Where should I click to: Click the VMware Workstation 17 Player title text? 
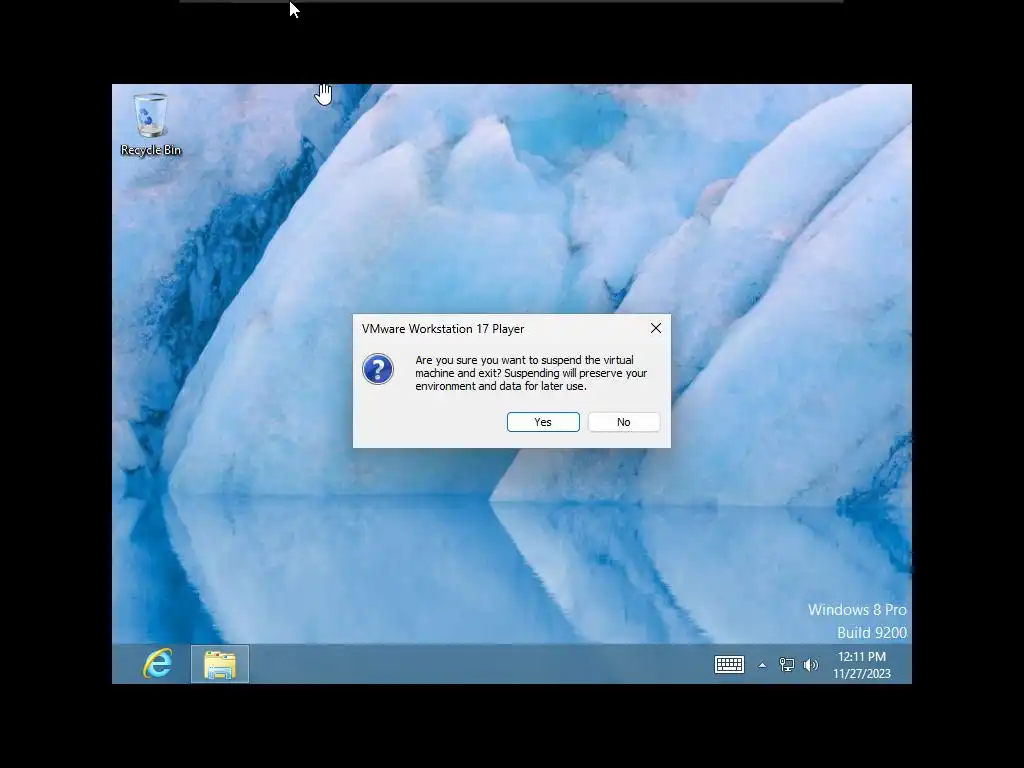click(x=443, y=329)
